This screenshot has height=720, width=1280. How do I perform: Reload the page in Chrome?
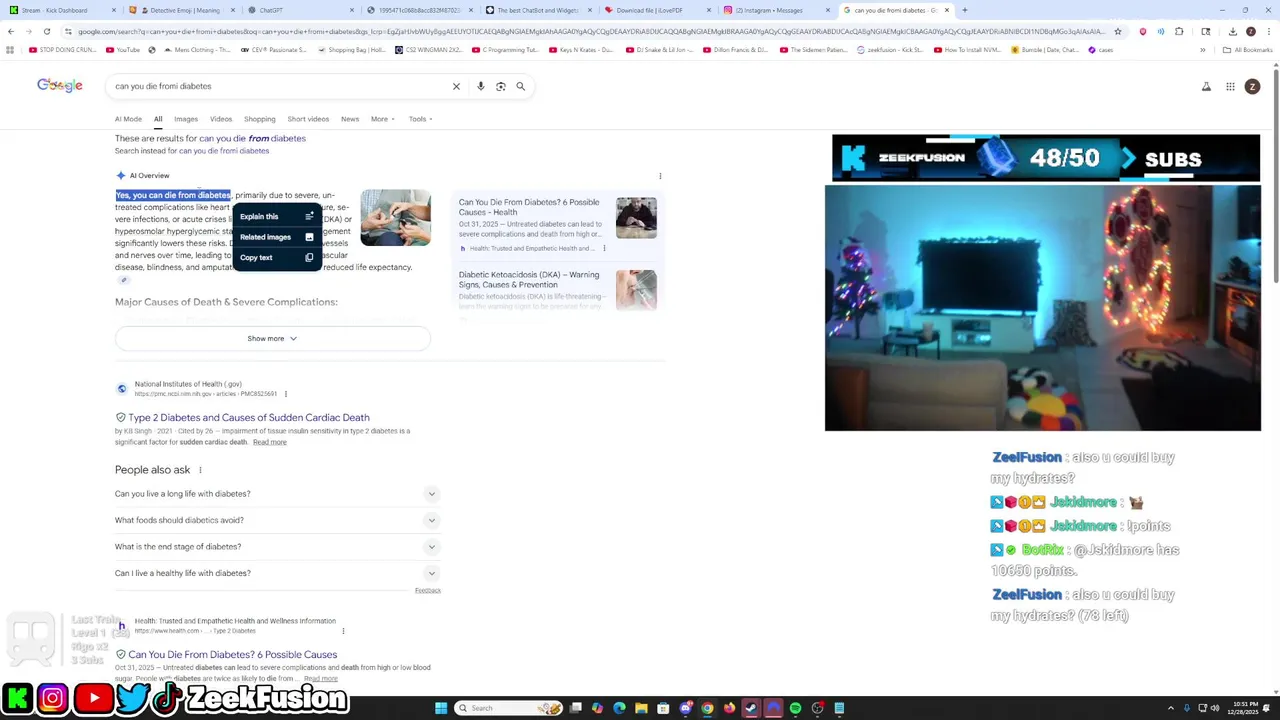coord(46,31)
